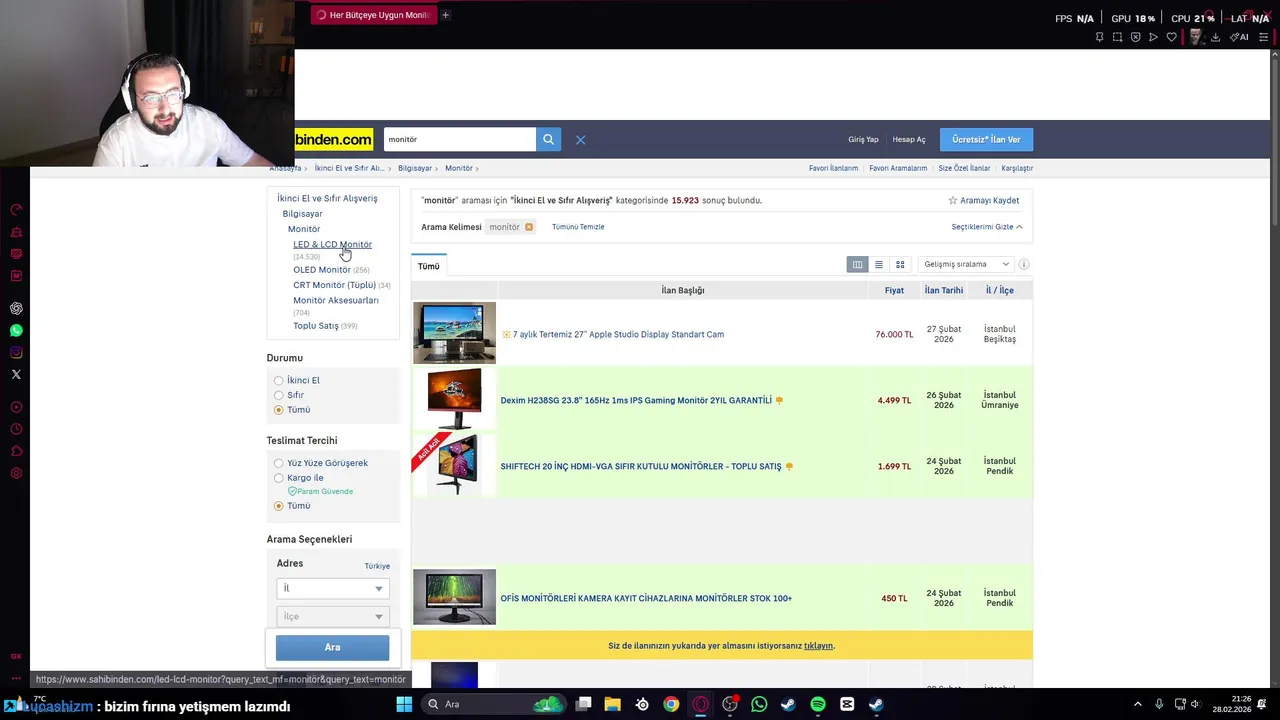This screenshot has height=720, width=1280.
Task: Open X (Twitter) in the browser sidebar
Action: click(16, 374)
